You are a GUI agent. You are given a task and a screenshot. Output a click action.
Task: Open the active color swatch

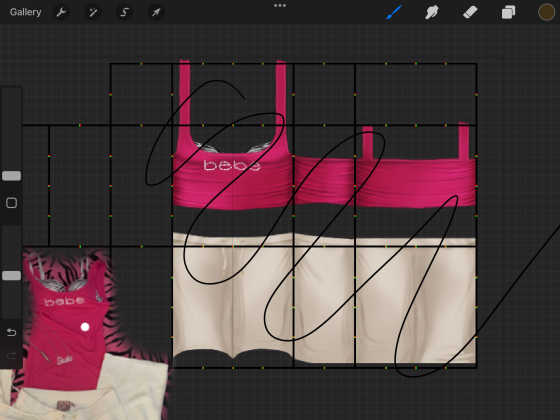tap(546, 12)
